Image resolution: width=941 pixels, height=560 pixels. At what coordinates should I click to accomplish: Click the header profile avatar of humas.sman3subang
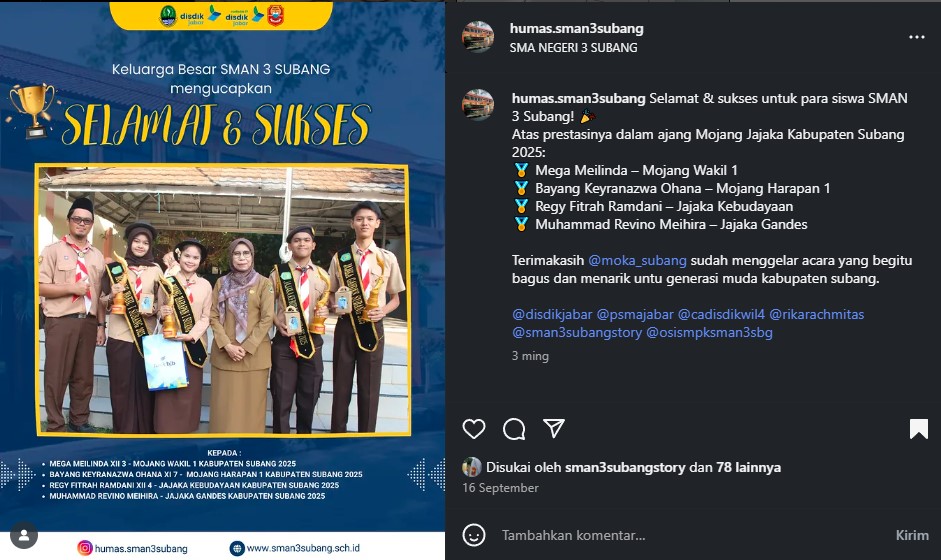pyautogui.click(x=478, y=37)
